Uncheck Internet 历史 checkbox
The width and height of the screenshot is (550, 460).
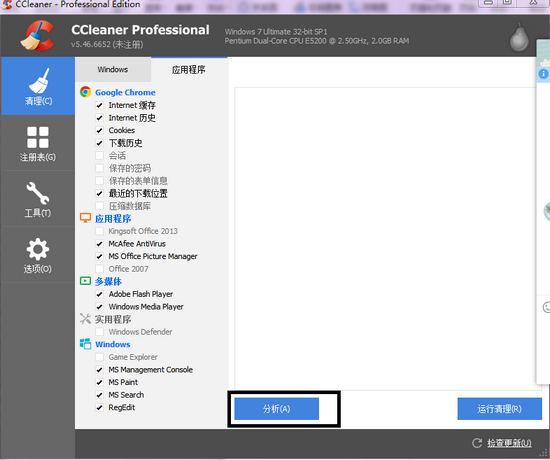click(x=100, y=118)
